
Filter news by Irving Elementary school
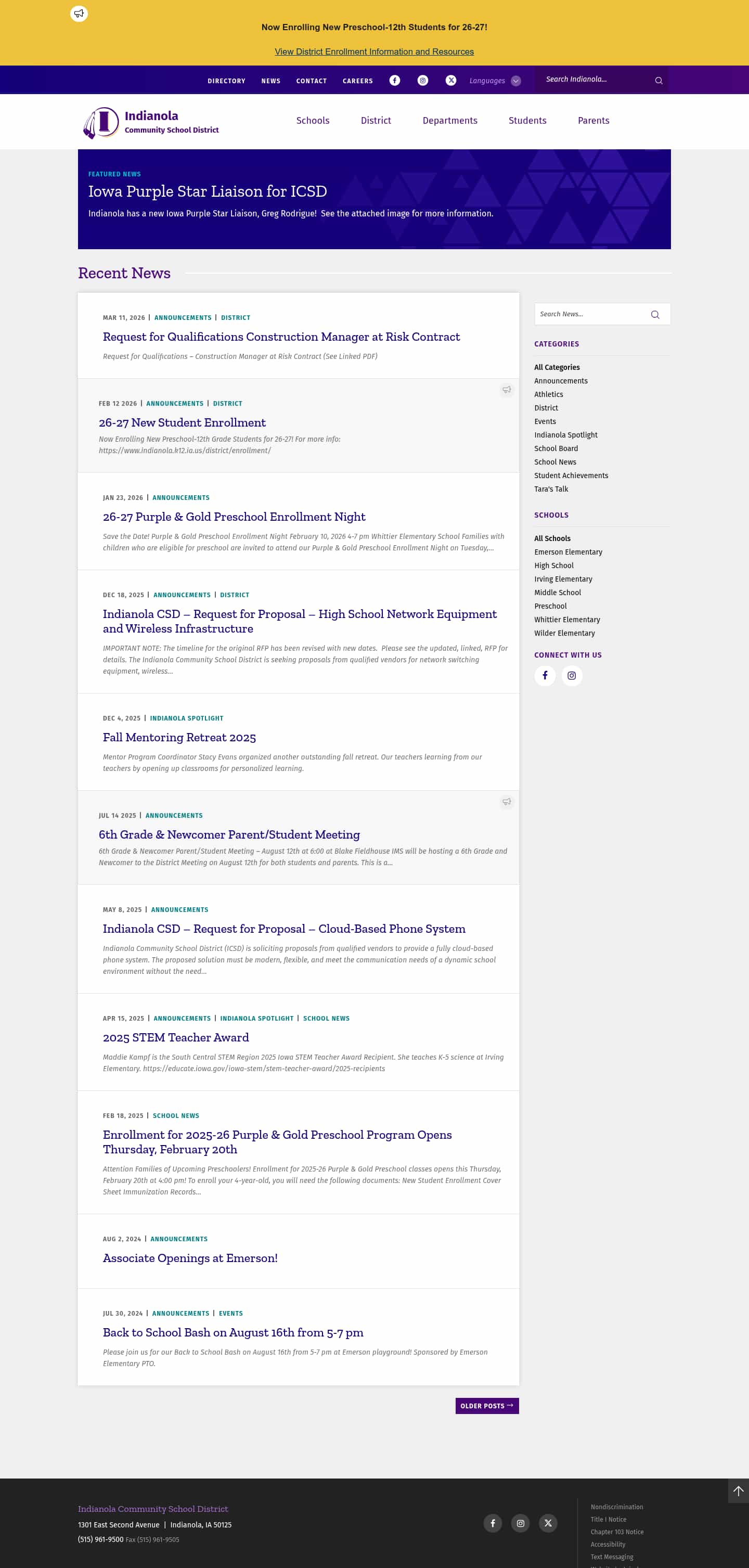(563, 579)
